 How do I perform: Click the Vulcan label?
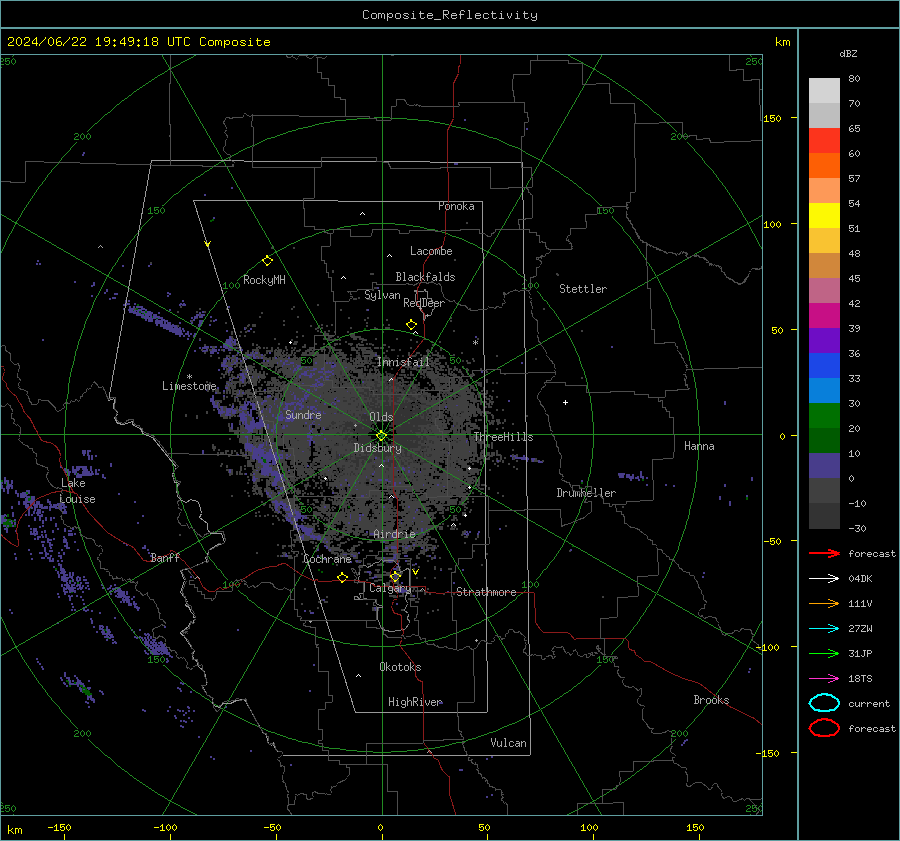(x=508, y=743)
